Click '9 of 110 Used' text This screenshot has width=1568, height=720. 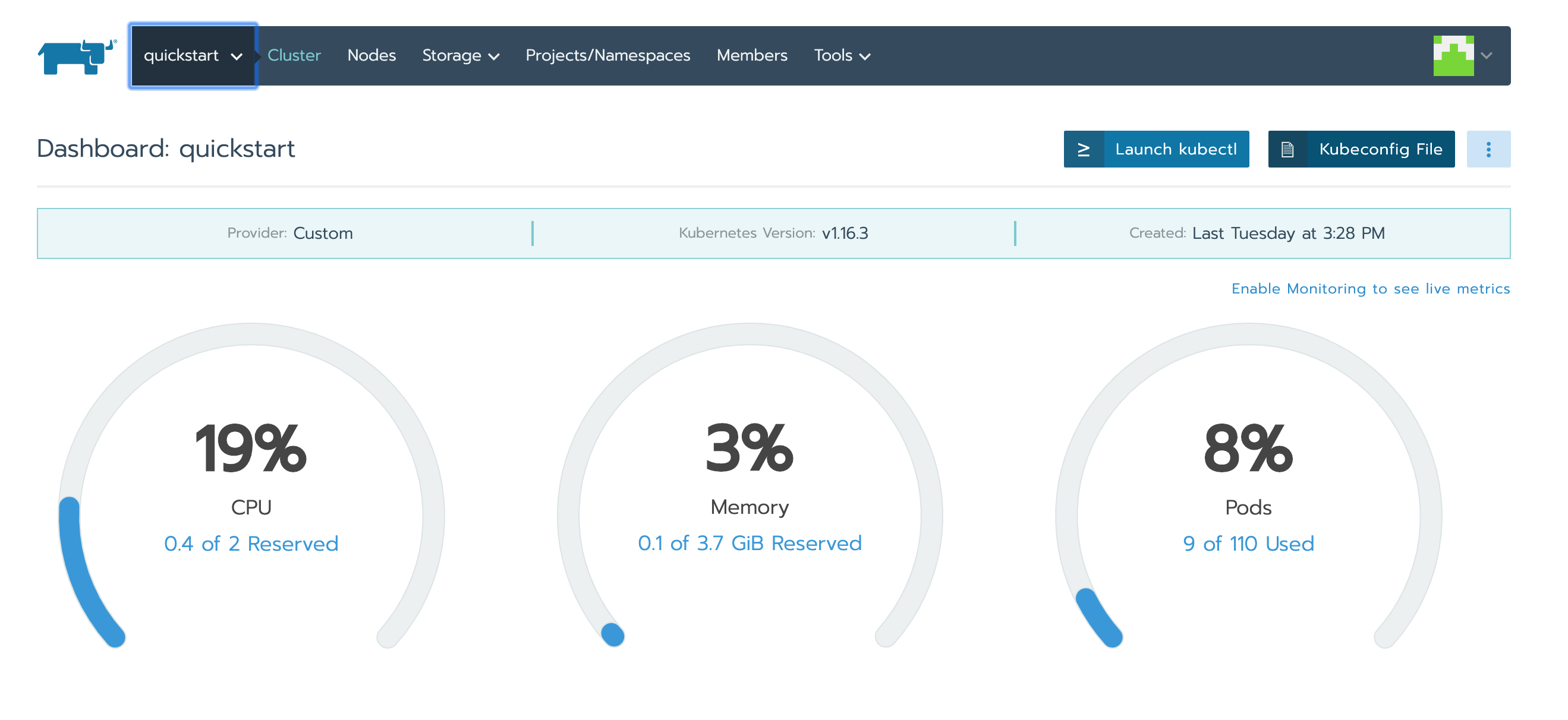[x=1248, y=543]
